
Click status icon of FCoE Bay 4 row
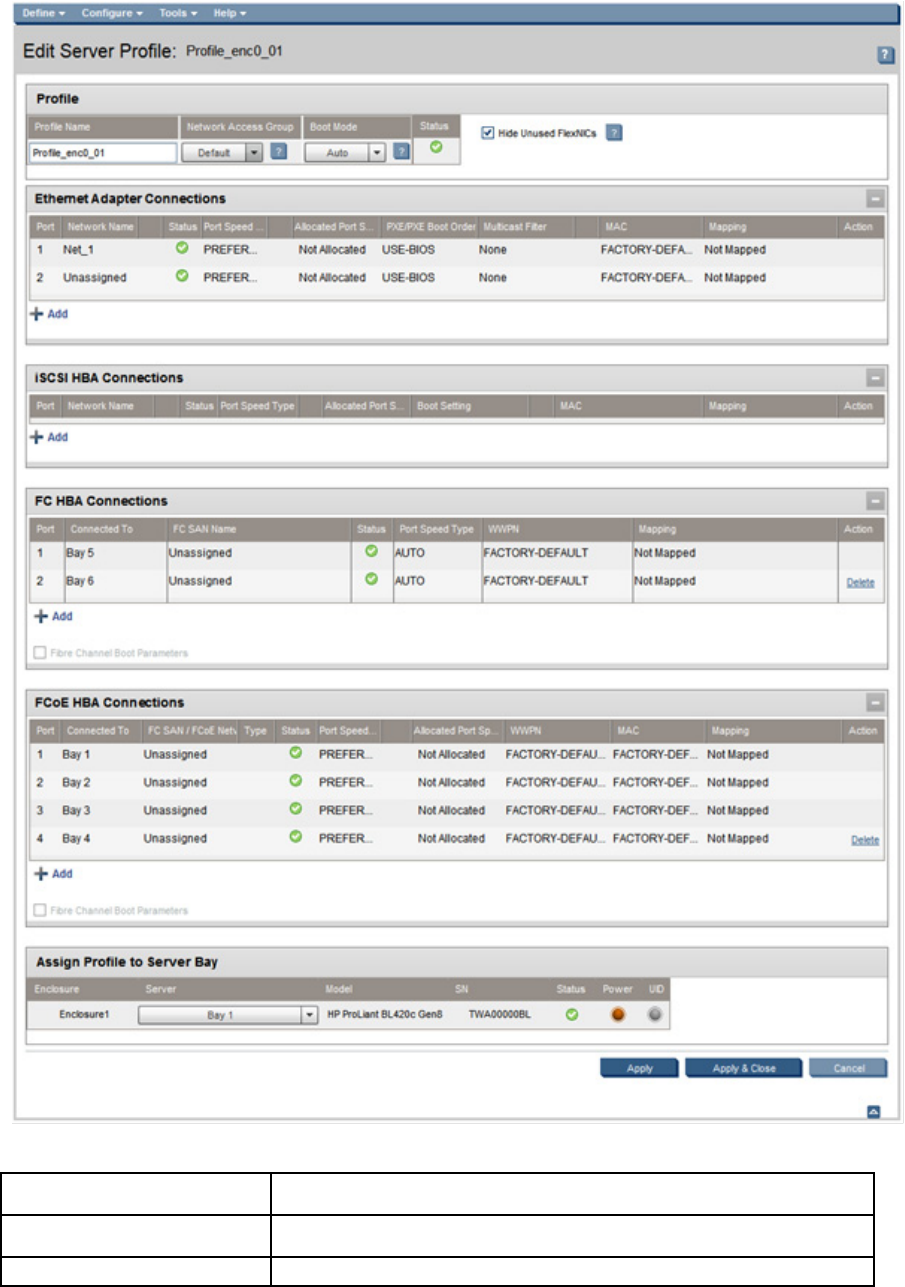[295, 838]
